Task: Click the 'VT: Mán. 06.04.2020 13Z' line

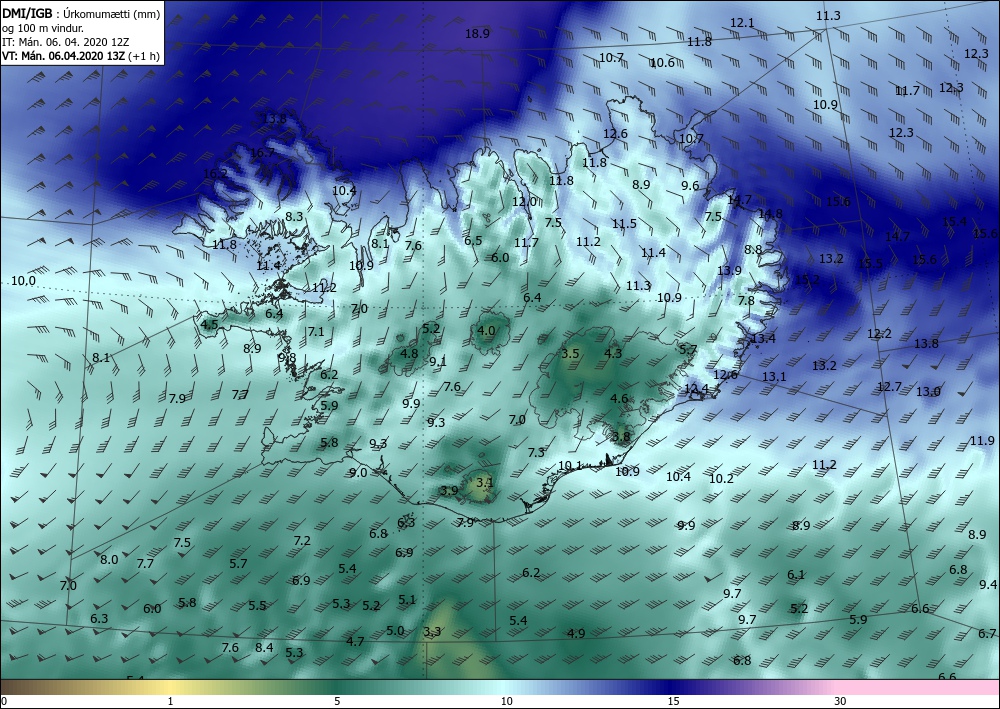Action: (x=64, y=56)
